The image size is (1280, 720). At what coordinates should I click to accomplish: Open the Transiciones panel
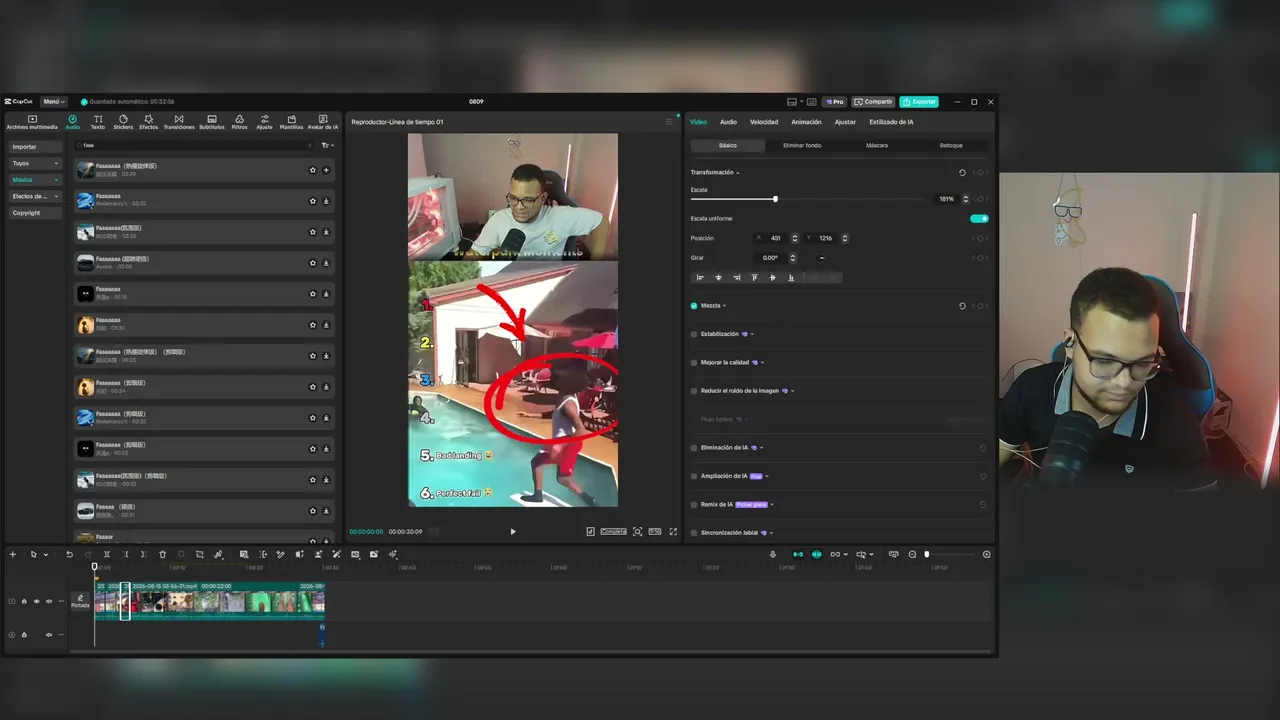(179, 122)
